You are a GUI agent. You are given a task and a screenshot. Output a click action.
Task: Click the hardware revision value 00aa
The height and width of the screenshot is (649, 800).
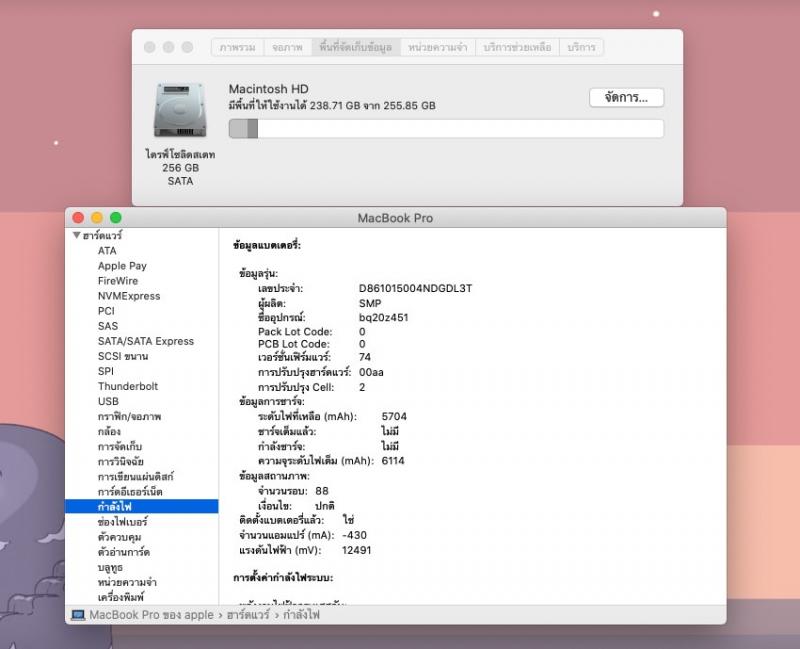click(371, 372)
